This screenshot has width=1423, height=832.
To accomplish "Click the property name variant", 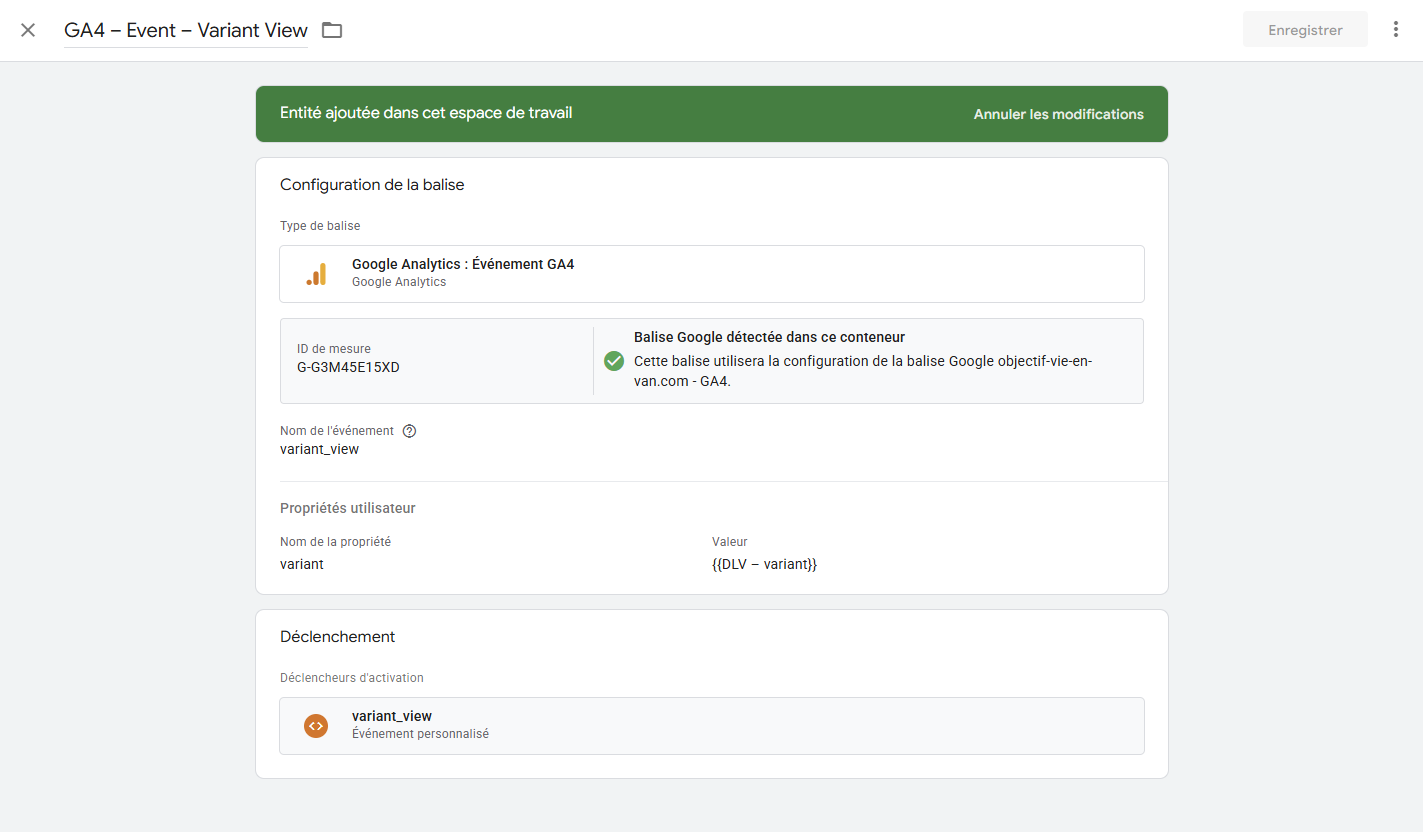I will coord(302,564).
